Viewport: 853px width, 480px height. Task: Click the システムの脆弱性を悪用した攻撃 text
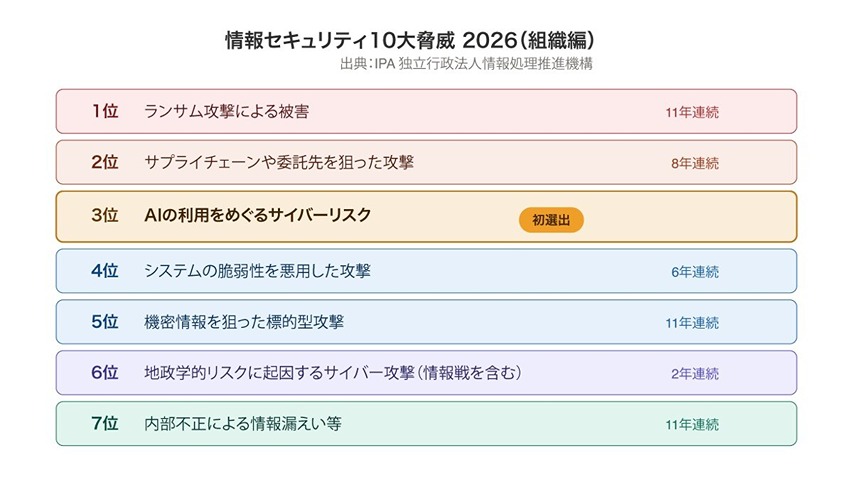click(x=257, y=270)
